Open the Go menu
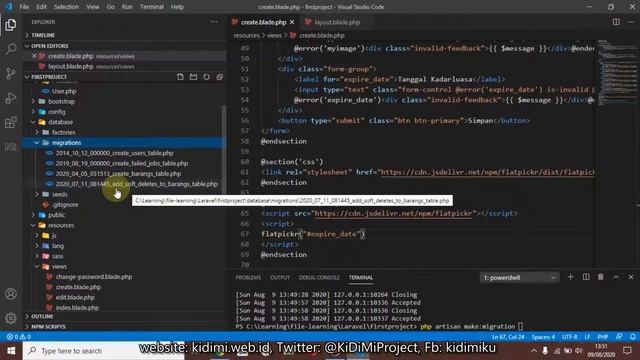The image size is (640, 360). [x=110, y=7]
